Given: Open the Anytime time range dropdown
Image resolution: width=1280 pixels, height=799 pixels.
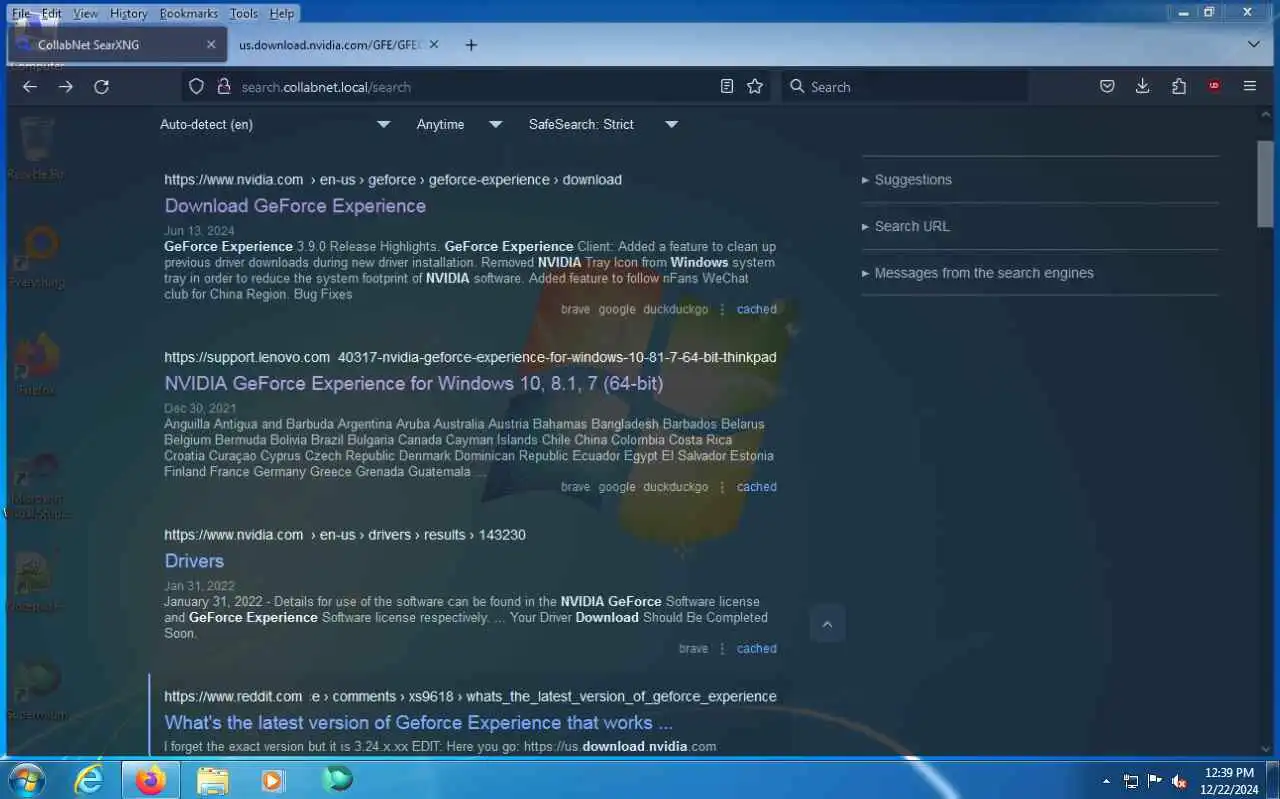Looking at the screenshot, I should coord(459,124).
